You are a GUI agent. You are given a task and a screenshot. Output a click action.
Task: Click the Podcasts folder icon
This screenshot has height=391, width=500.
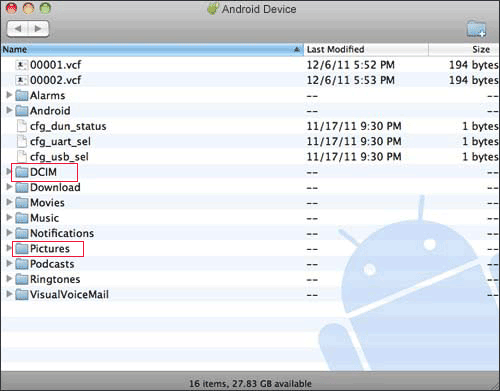(x=22, y=264)
